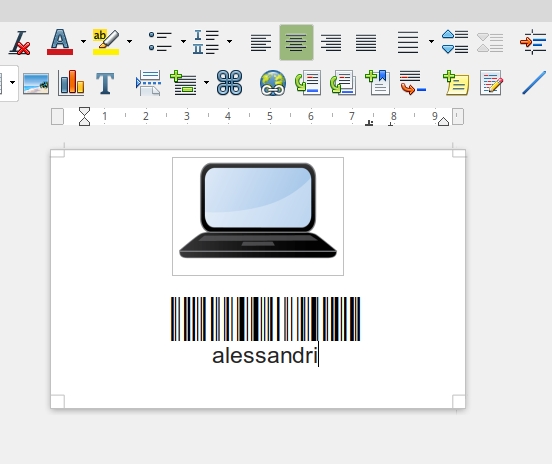The height and width of the screenshot is (464, 552).
Task: Click ruler mark number 5
Action: click(270, 116)
